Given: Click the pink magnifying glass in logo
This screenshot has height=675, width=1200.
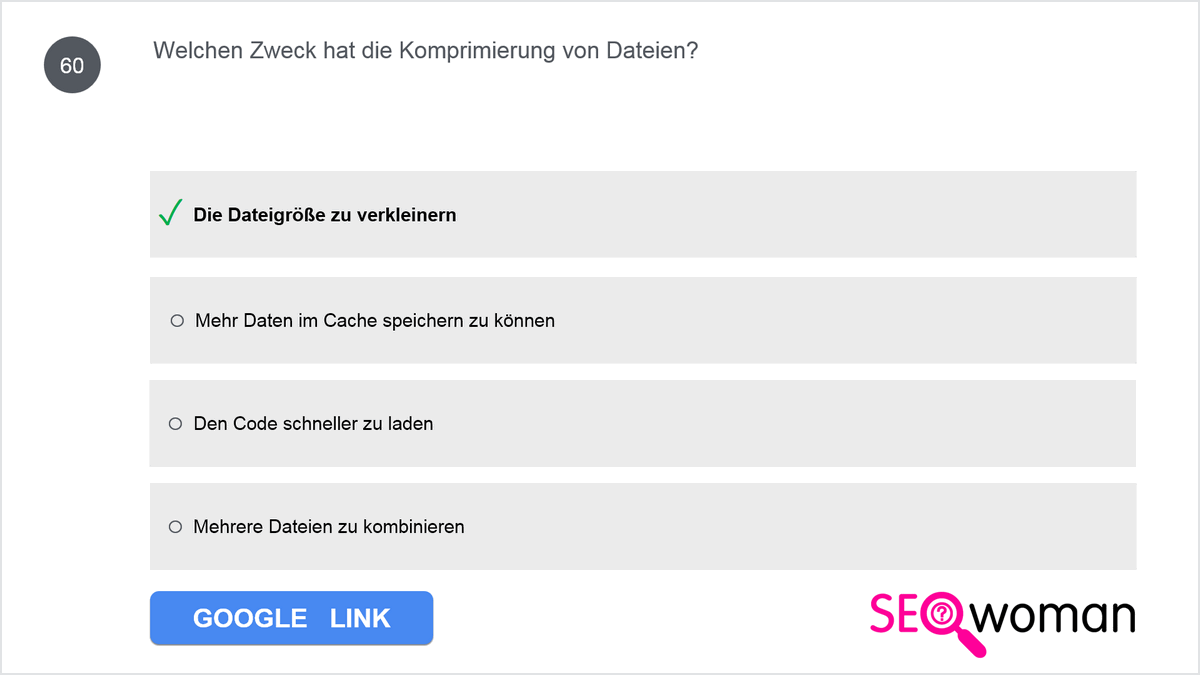Looking at the screenshot, I should coord(945,624).
